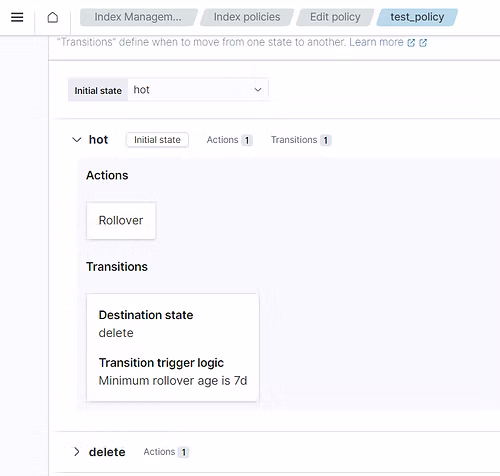This screenshot has width=500, height=476.
Task: Click the Transitions section heading
Action: (x=117, y=267)
